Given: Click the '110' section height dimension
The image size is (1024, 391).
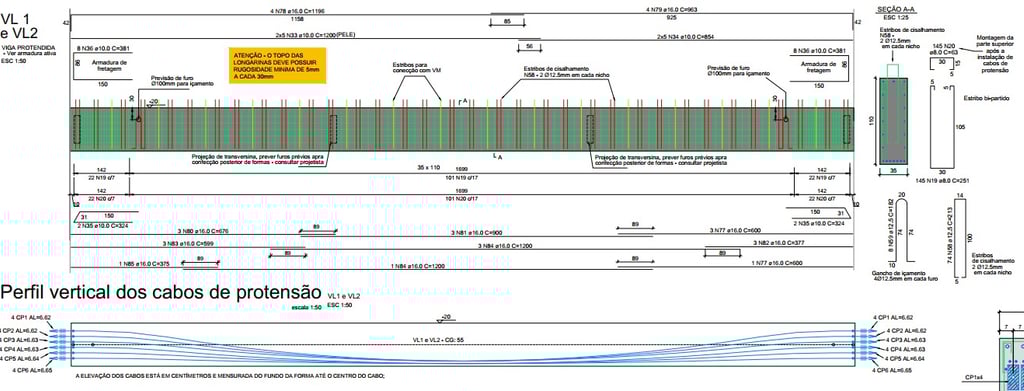Looking at the screenshot, I should coord(871,121).
